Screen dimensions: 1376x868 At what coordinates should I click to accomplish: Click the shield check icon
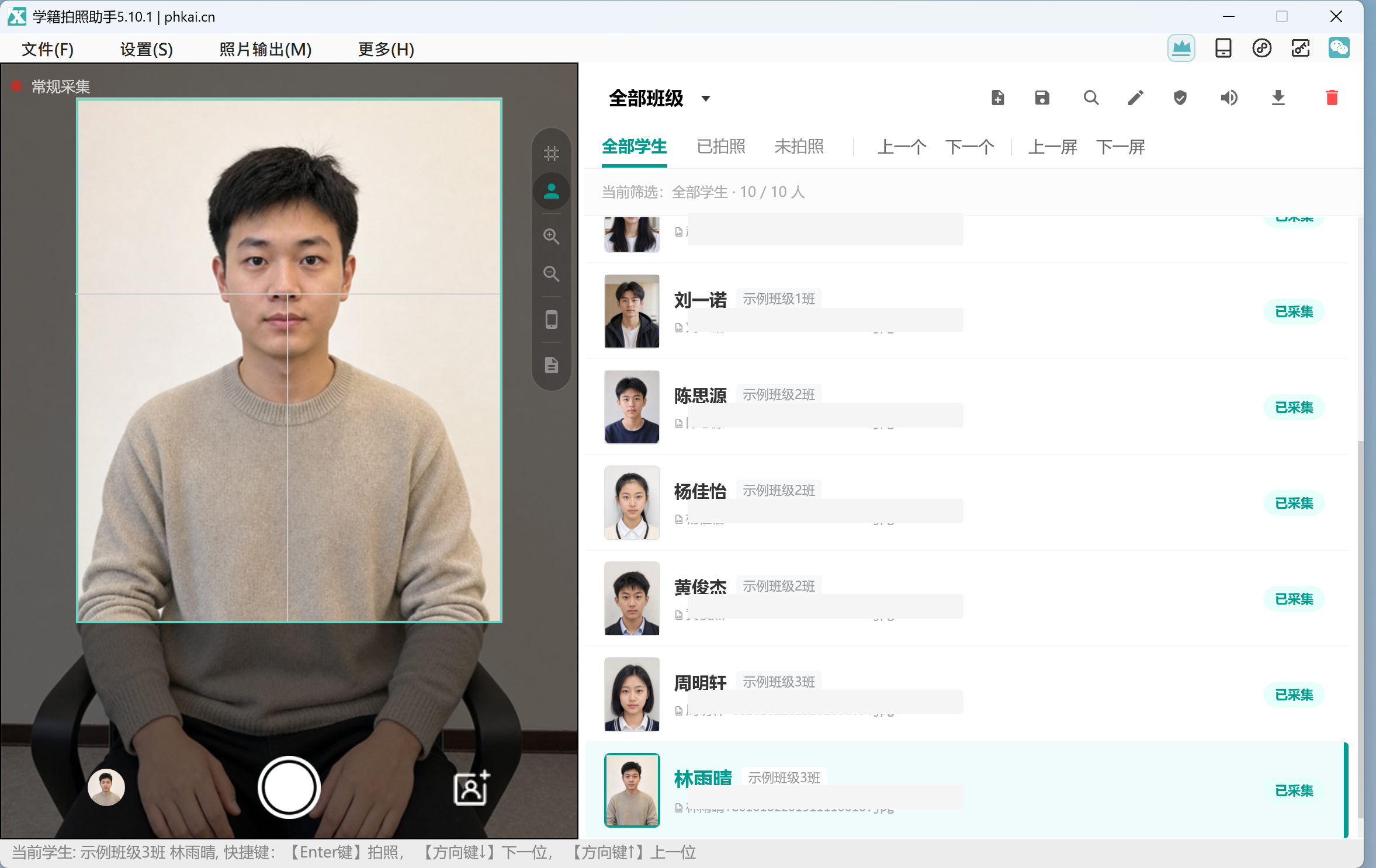(1180, 98)
